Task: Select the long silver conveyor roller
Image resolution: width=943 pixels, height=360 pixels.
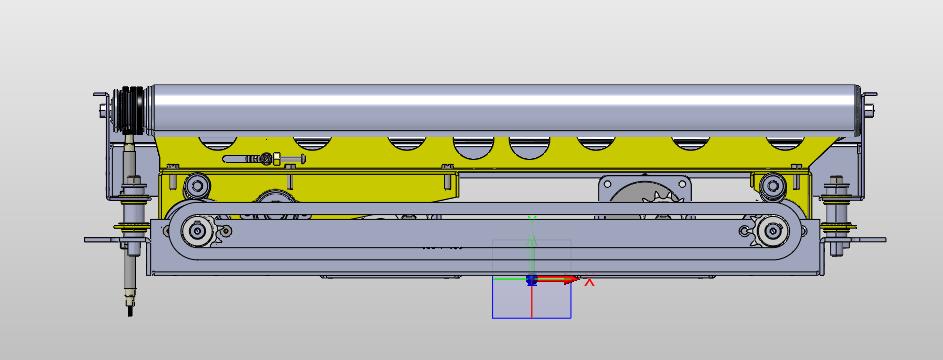Action: coord(505,109)
